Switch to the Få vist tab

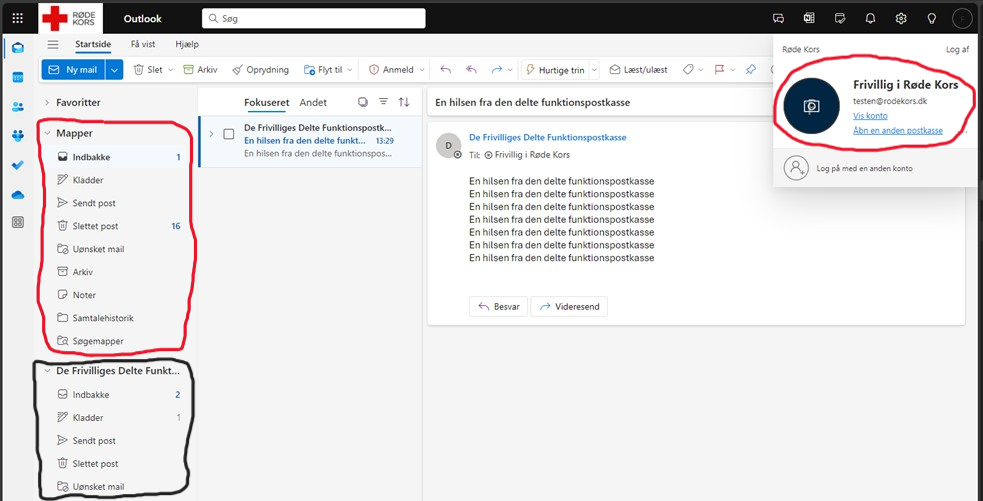[143, 45]
